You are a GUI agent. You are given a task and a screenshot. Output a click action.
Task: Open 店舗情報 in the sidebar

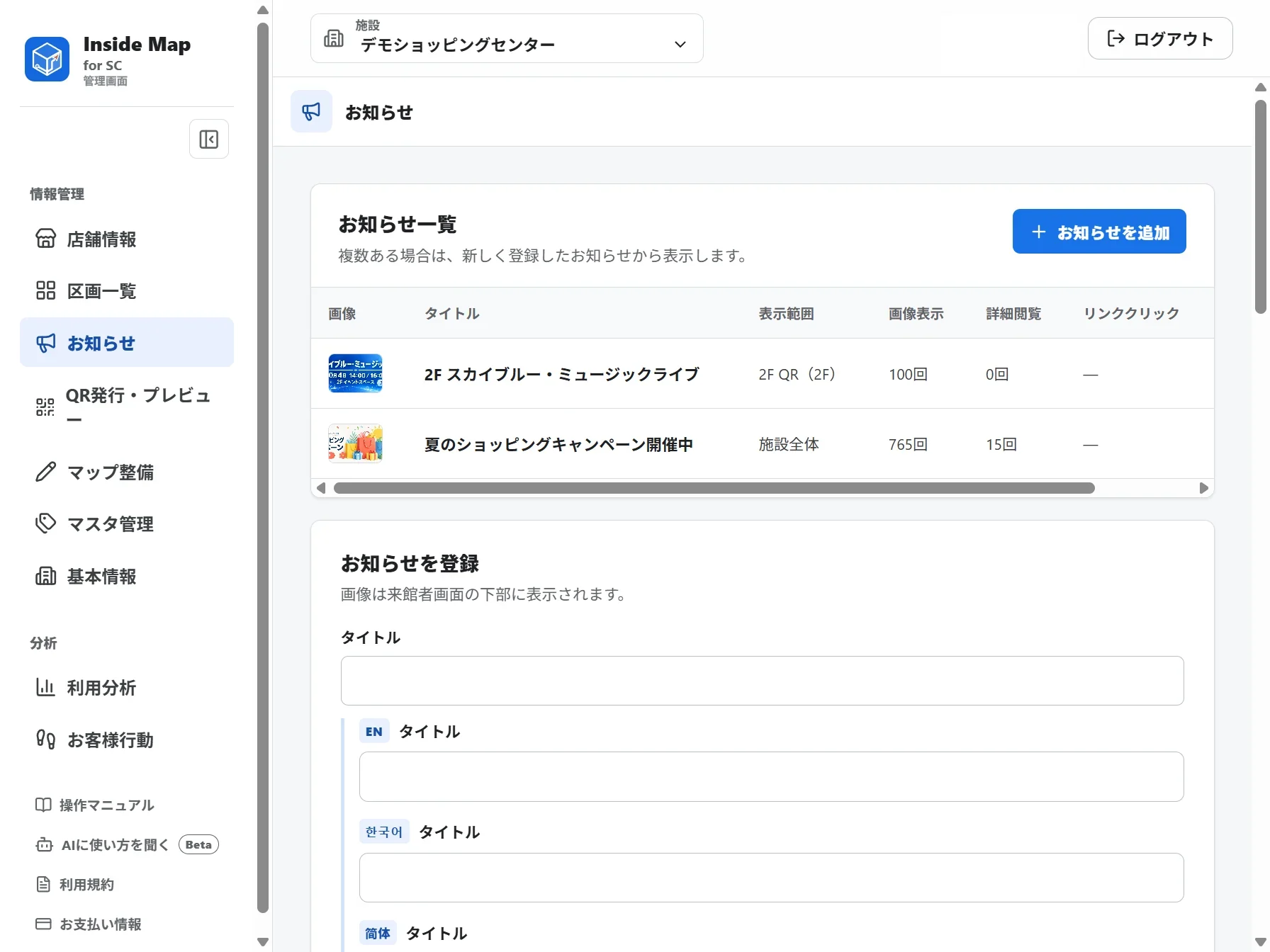pos(127,239)
